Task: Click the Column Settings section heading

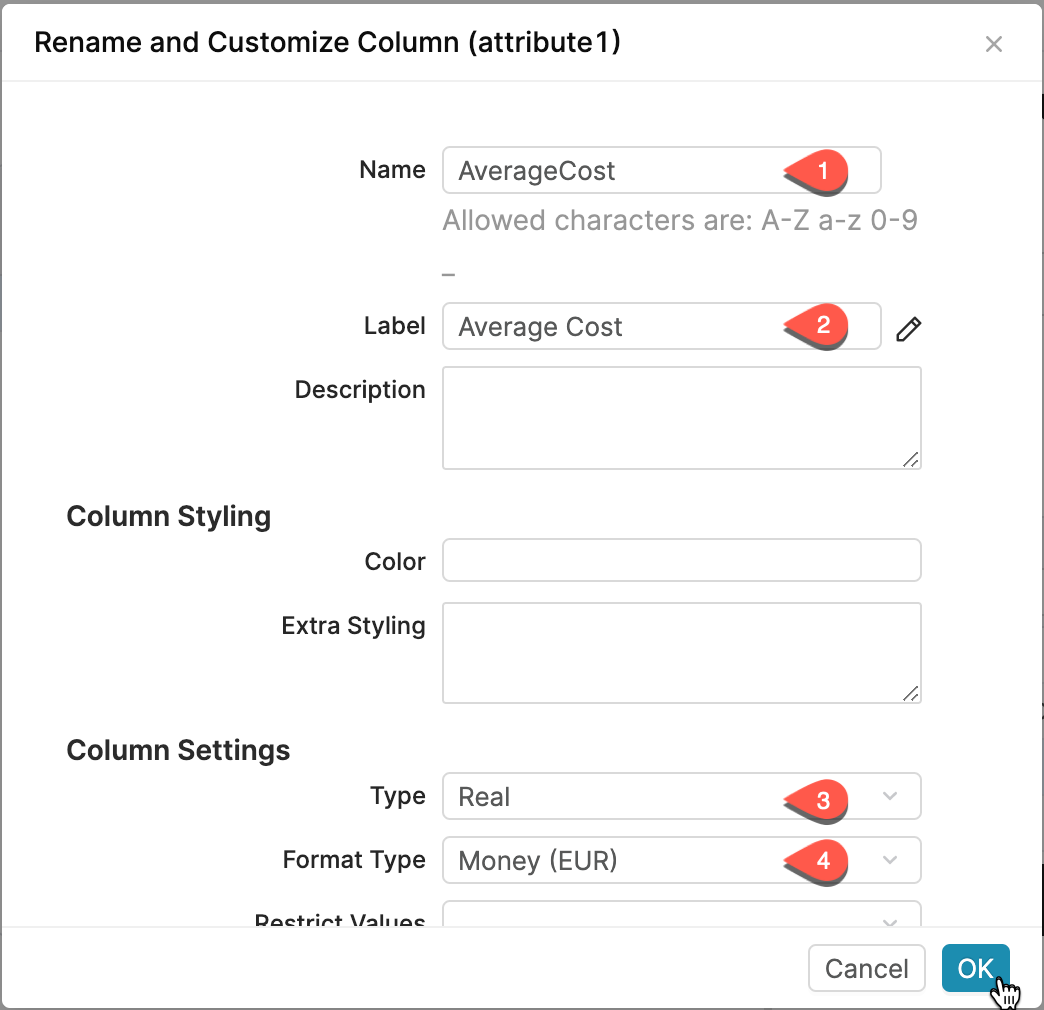Action: pos(178,750)
